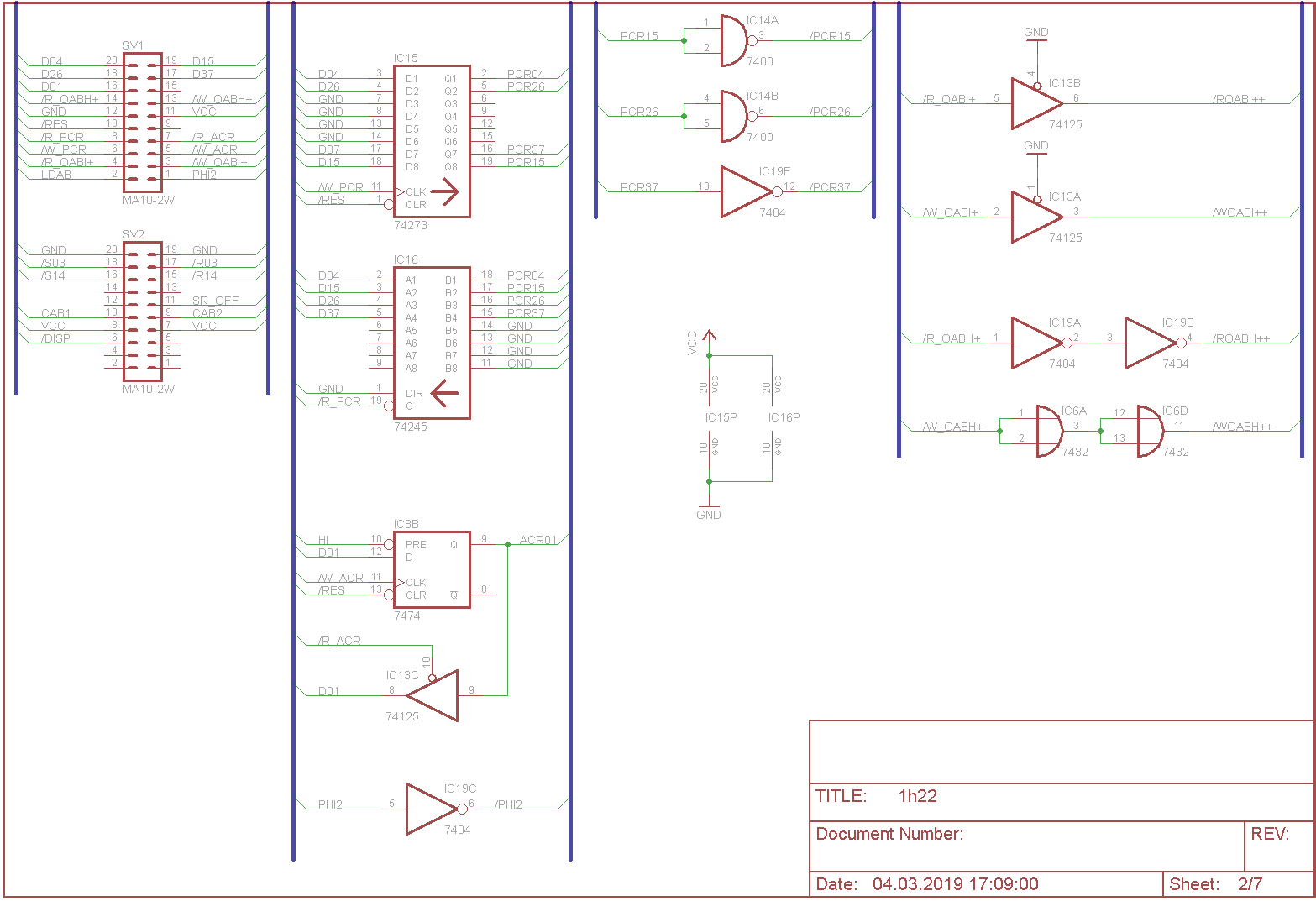The image size is (1316, 901).
Task: Click the IC14B 7400 NAND gate
Action: (x=733, y=117)
